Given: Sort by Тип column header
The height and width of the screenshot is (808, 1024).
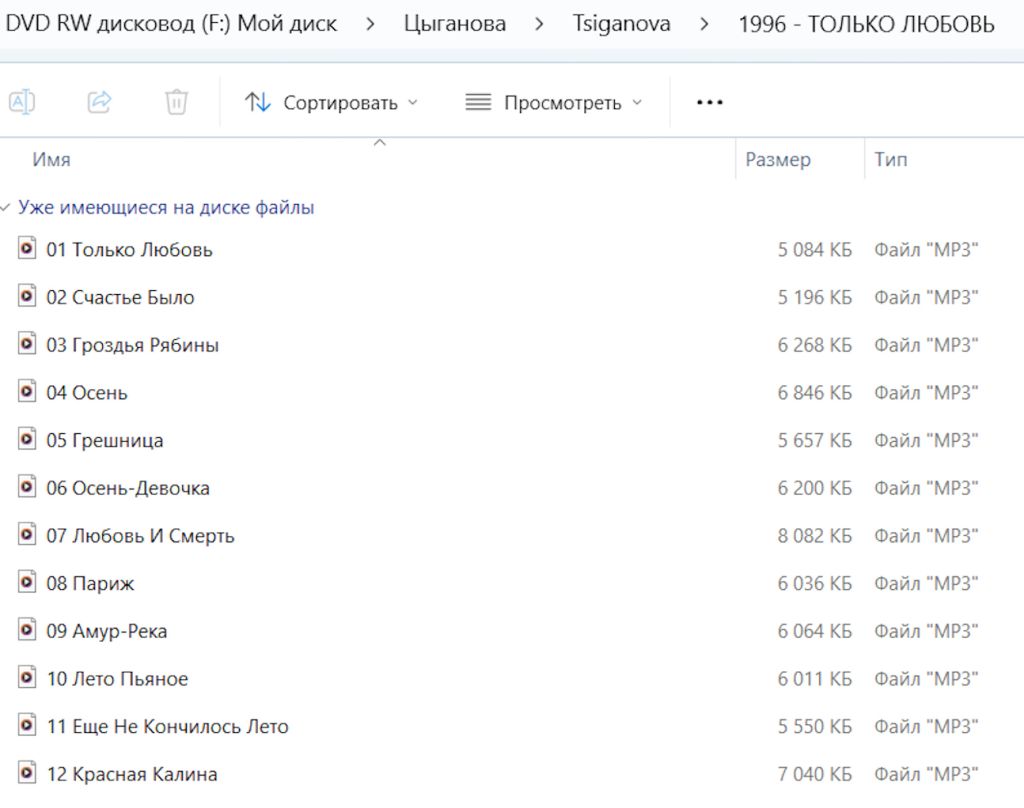Looking at the screenshot, I should pyautogui.click(x=891, y=159).
